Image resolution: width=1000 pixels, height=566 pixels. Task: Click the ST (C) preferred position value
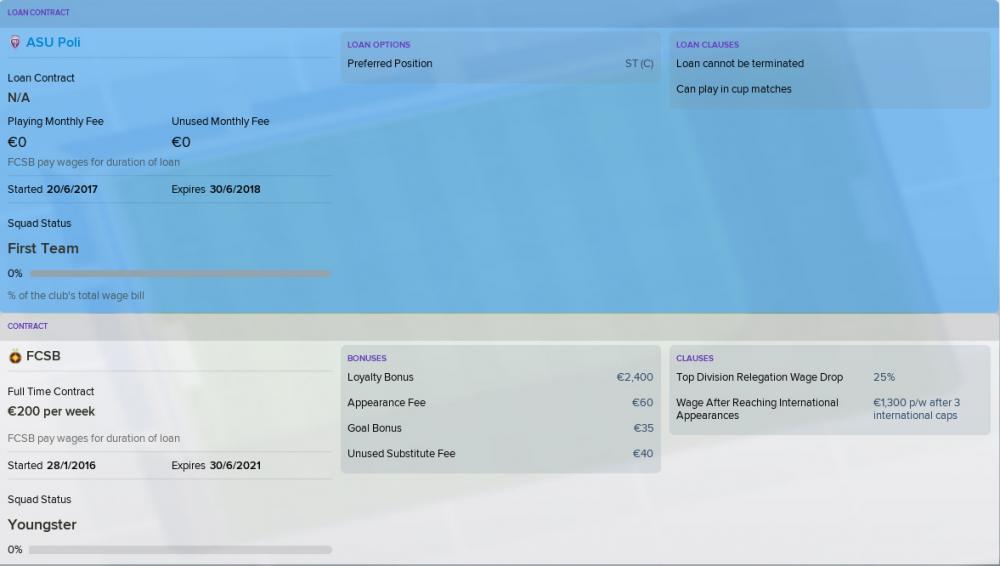(639, 63)
